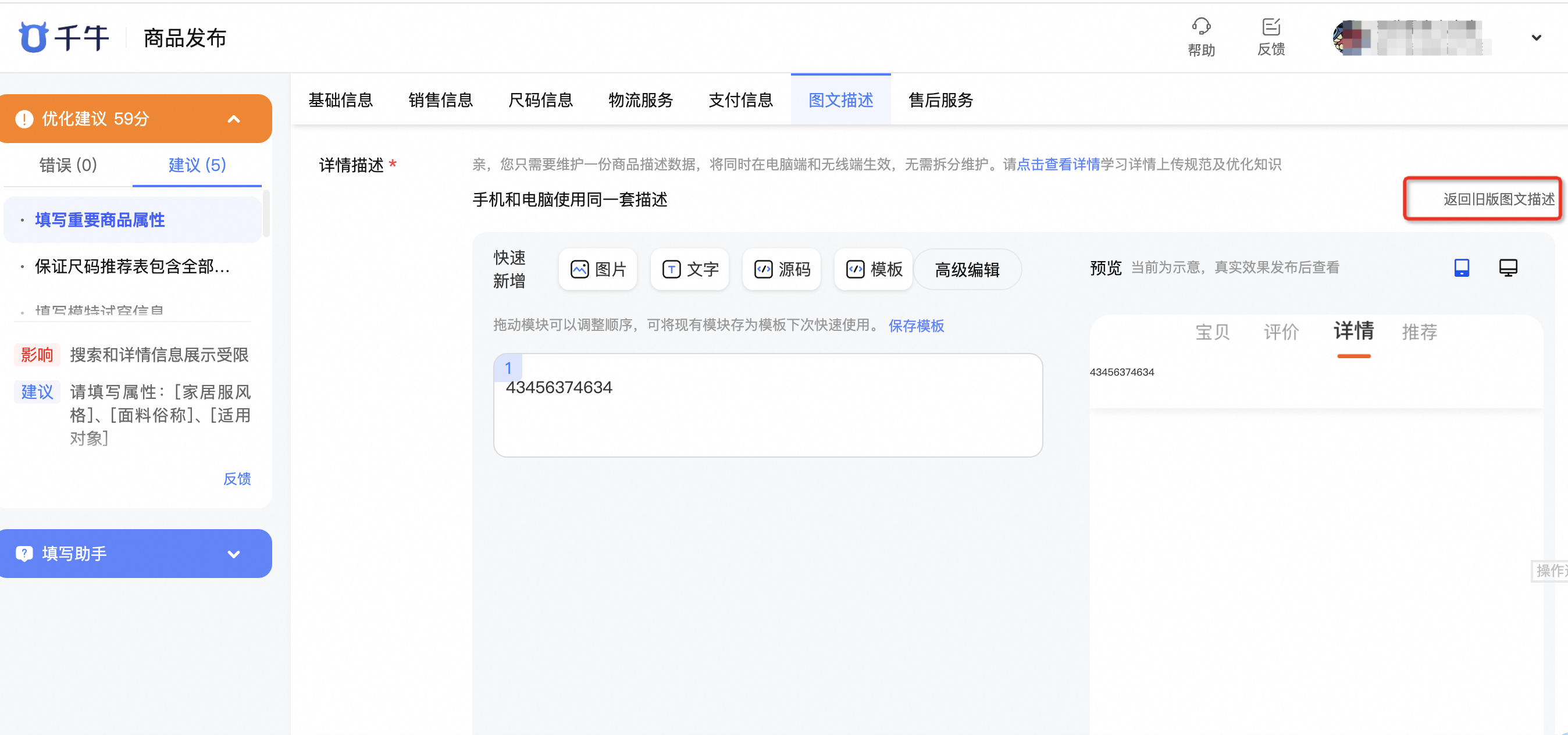Click the 反馈 link in suggestion panel
The width and height of the screenshot is (1568, 735).
pos(237,479)
